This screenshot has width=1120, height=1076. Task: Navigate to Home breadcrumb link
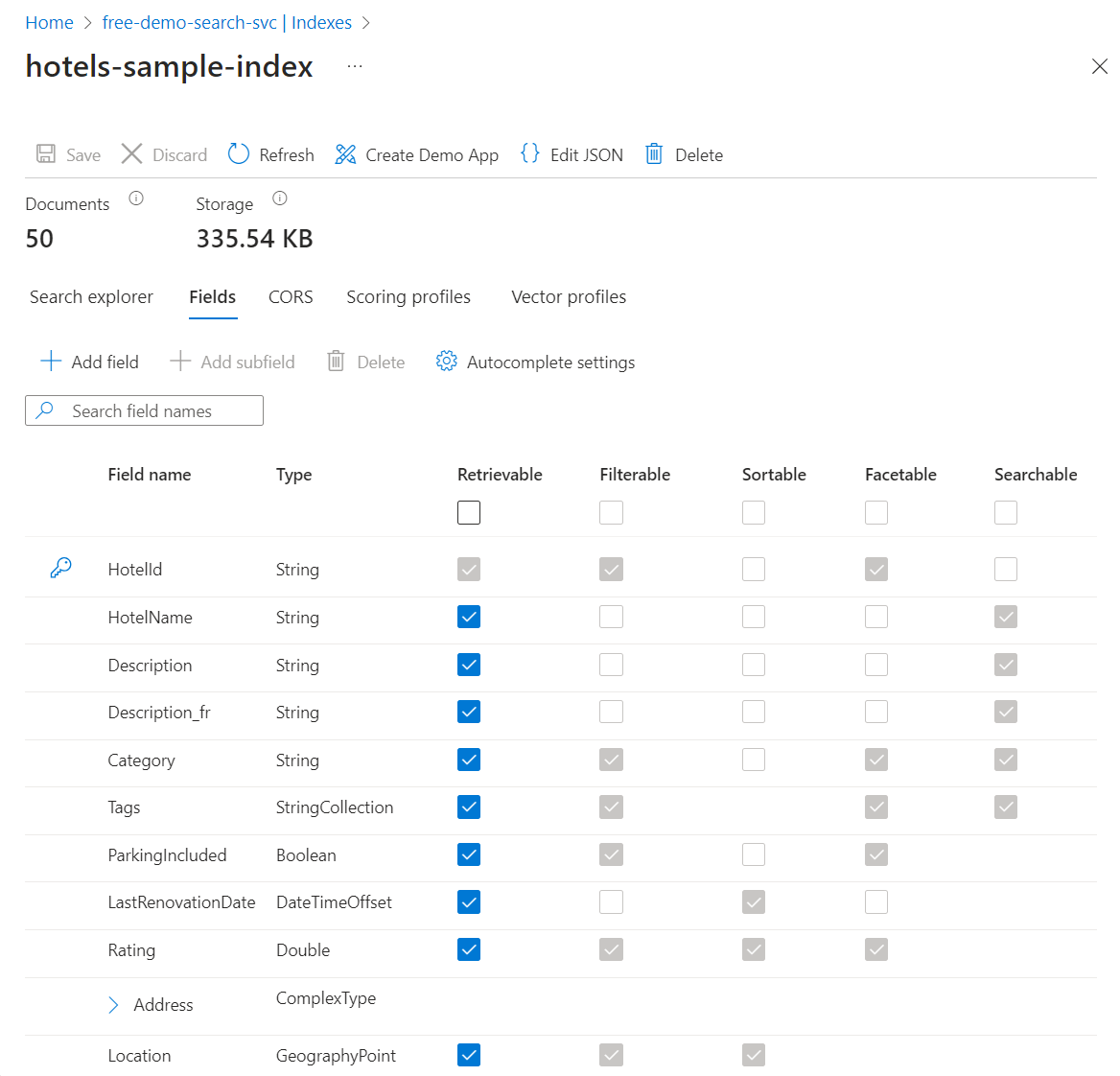pos(49,23)
